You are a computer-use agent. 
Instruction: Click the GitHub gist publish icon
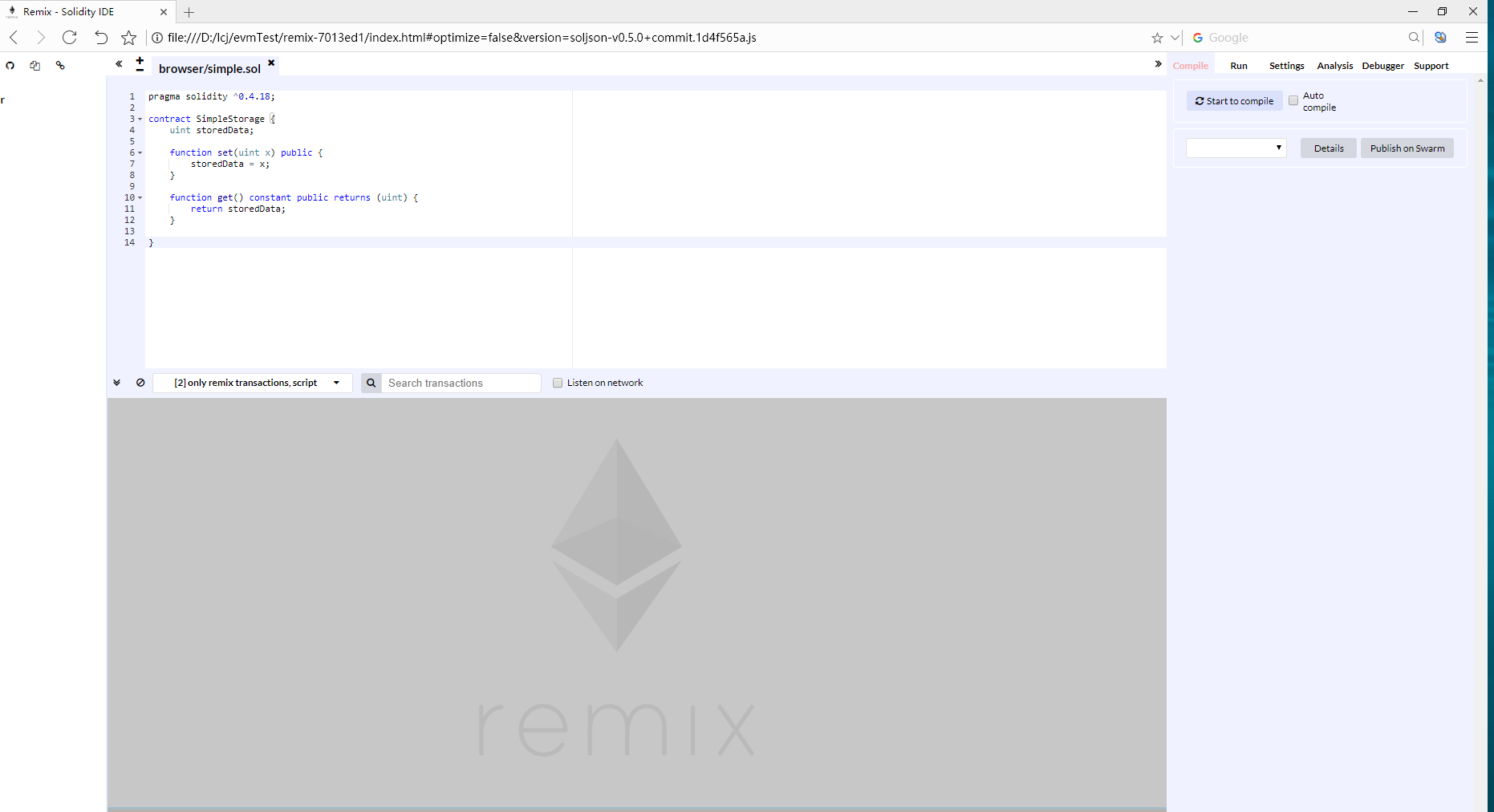coord(10,66)
